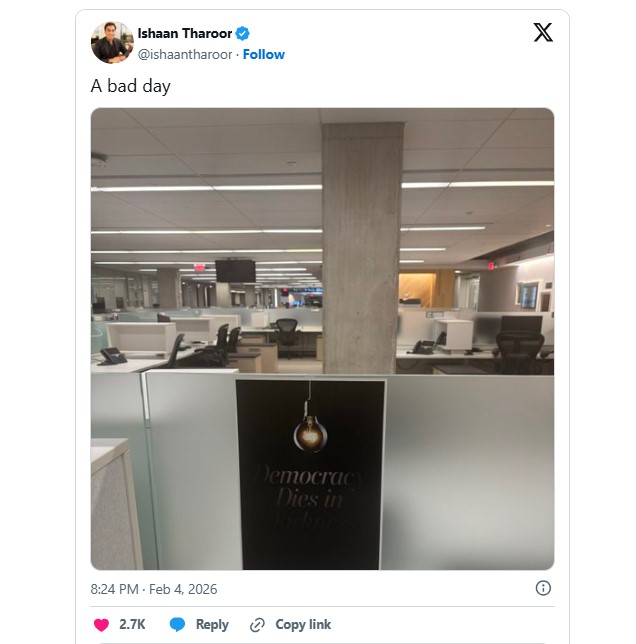Click the concrete pillar in the office photo
Viewport: 636px width, 644px height.
click(361, 248)
